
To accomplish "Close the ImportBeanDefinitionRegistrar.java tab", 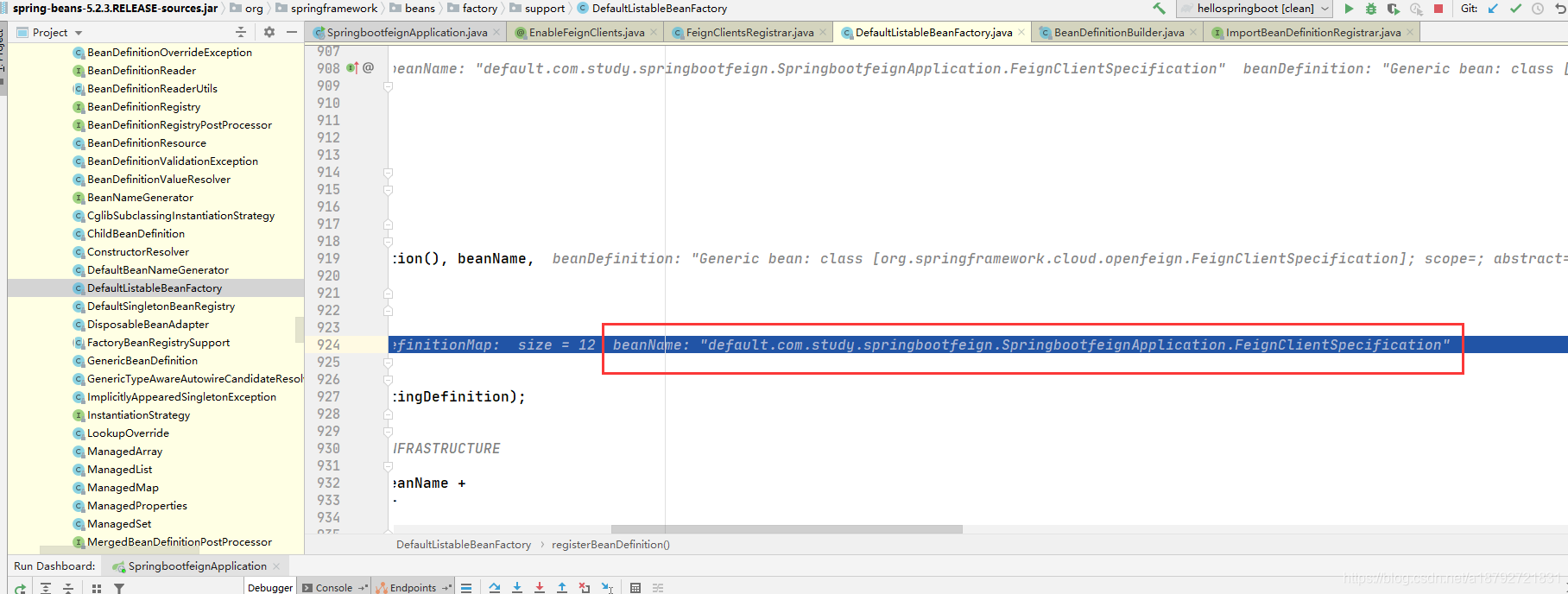I will pyautogui.click(x=1410, y=32).
